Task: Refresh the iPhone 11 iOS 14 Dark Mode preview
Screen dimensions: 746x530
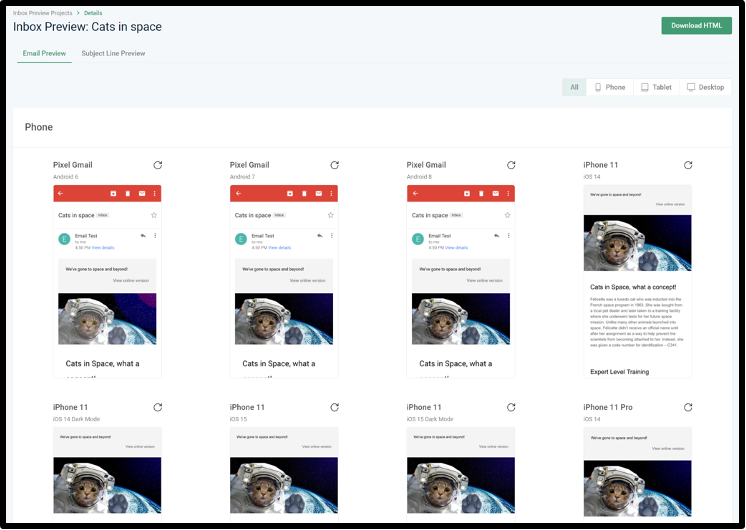Action: 157,407
